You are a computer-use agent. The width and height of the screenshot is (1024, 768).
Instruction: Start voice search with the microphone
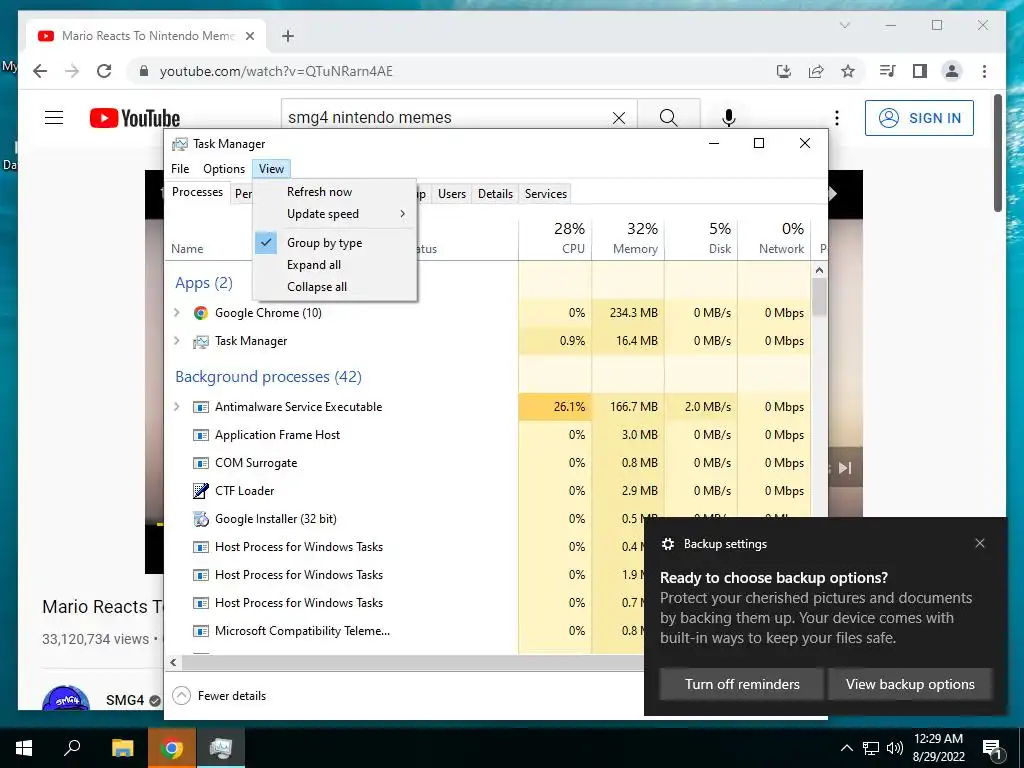pos(729,118)
